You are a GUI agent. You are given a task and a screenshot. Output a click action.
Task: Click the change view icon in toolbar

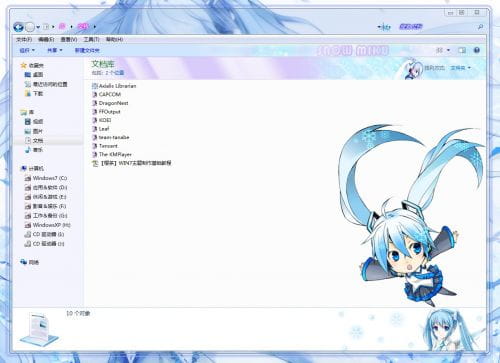(440, 50)
